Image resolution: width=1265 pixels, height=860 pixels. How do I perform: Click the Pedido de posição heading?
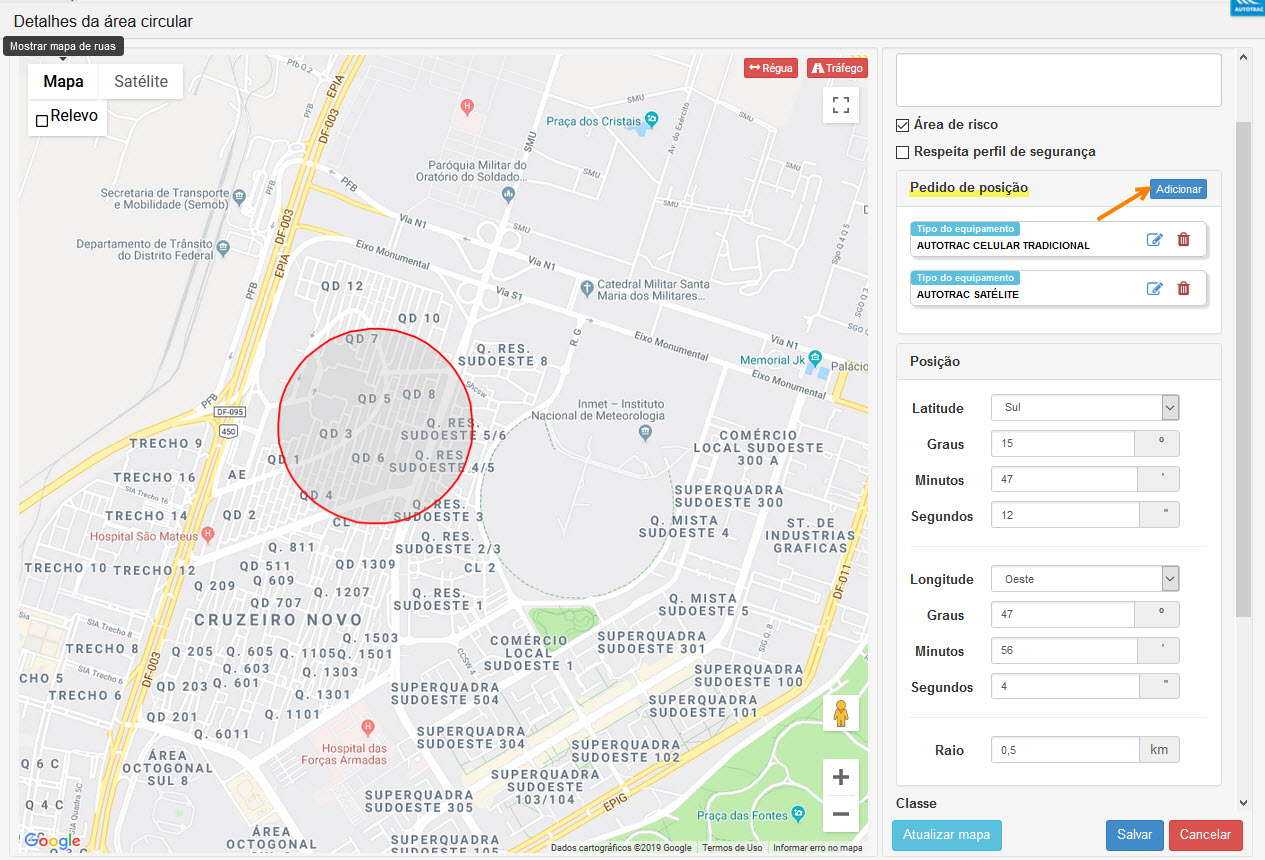[x=968, y=188]
